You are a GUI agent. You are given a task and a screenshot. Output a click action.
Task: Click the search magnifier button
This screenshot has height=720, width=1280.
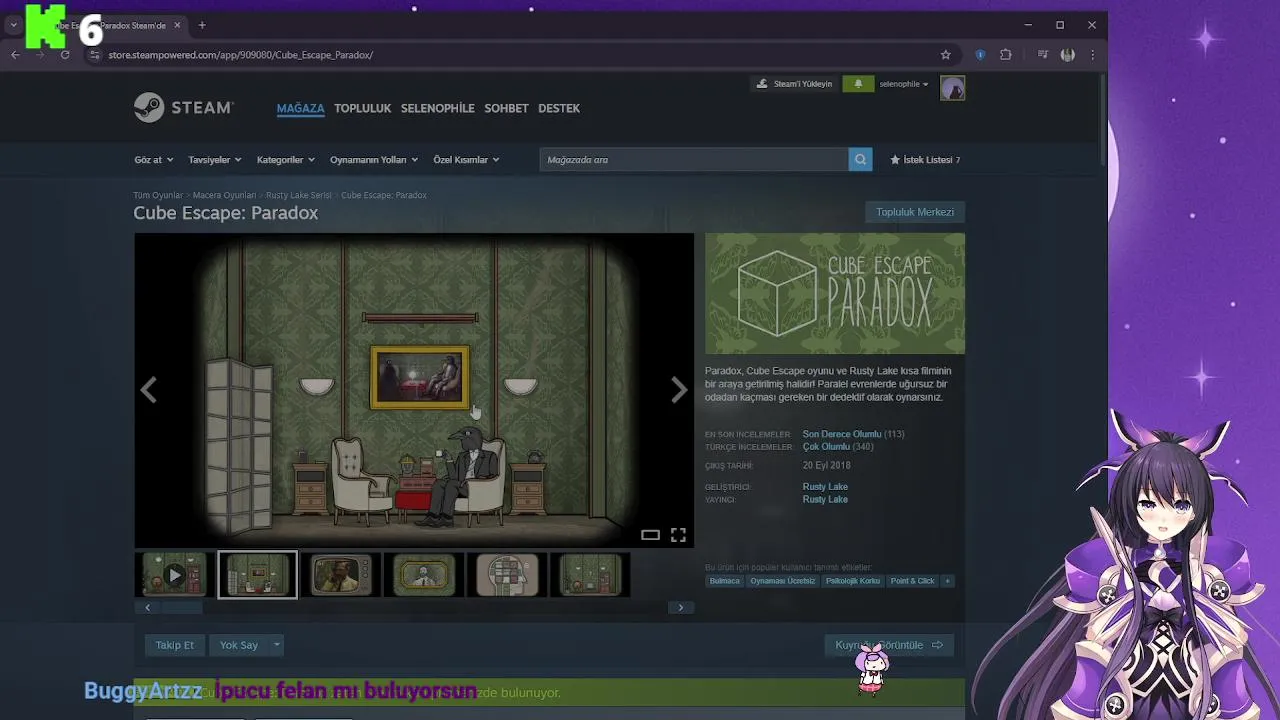point(860,160)
